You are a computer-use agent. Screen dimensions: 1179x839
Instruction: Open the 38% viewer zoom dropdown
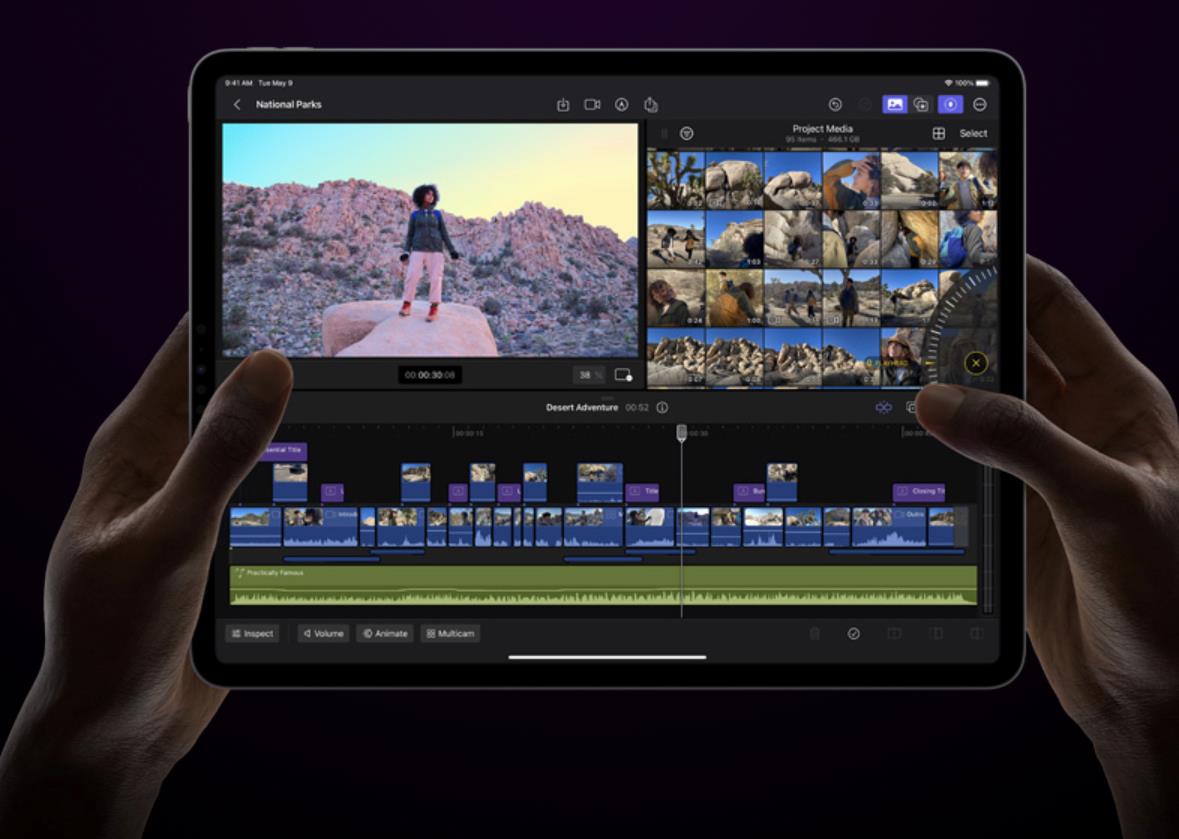coord(588,375)
